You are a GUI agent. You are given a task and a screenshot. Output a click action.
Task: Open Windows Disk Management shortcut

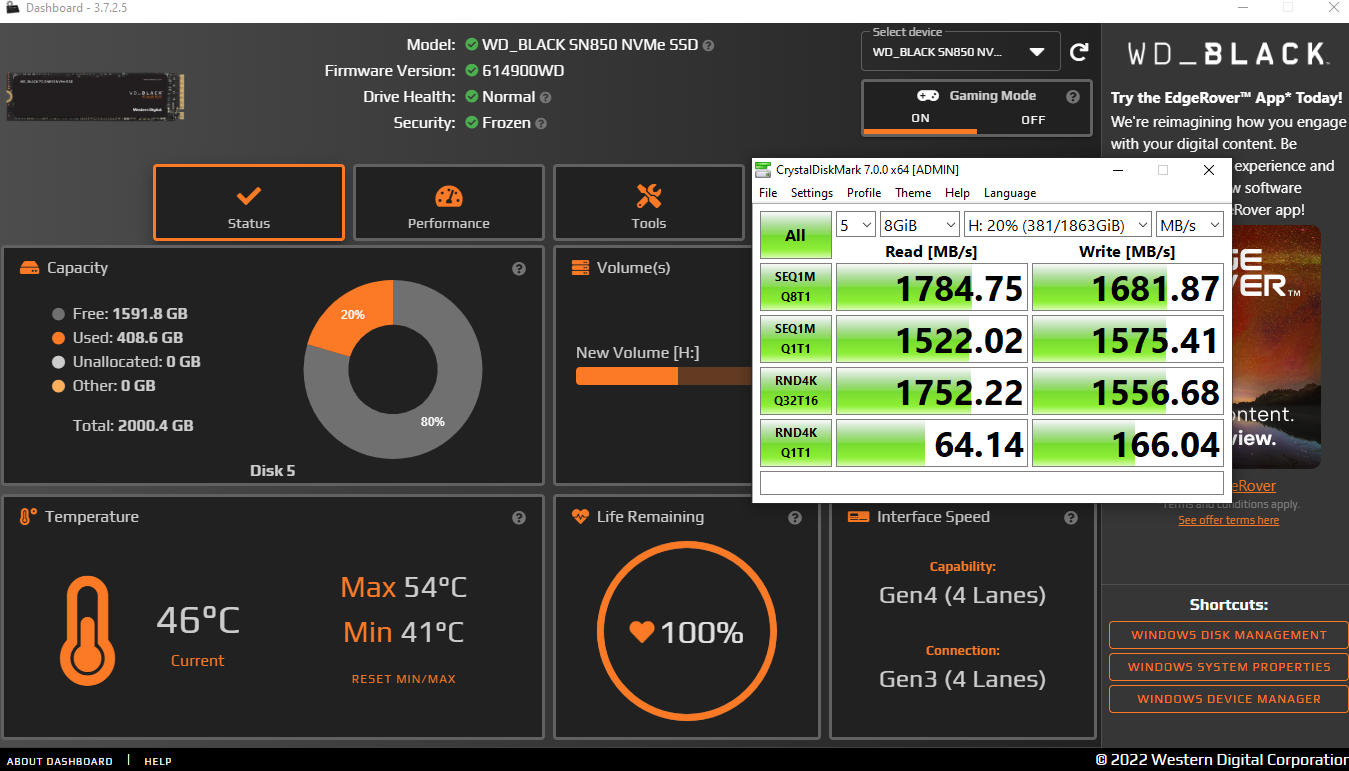(1228, 635)
